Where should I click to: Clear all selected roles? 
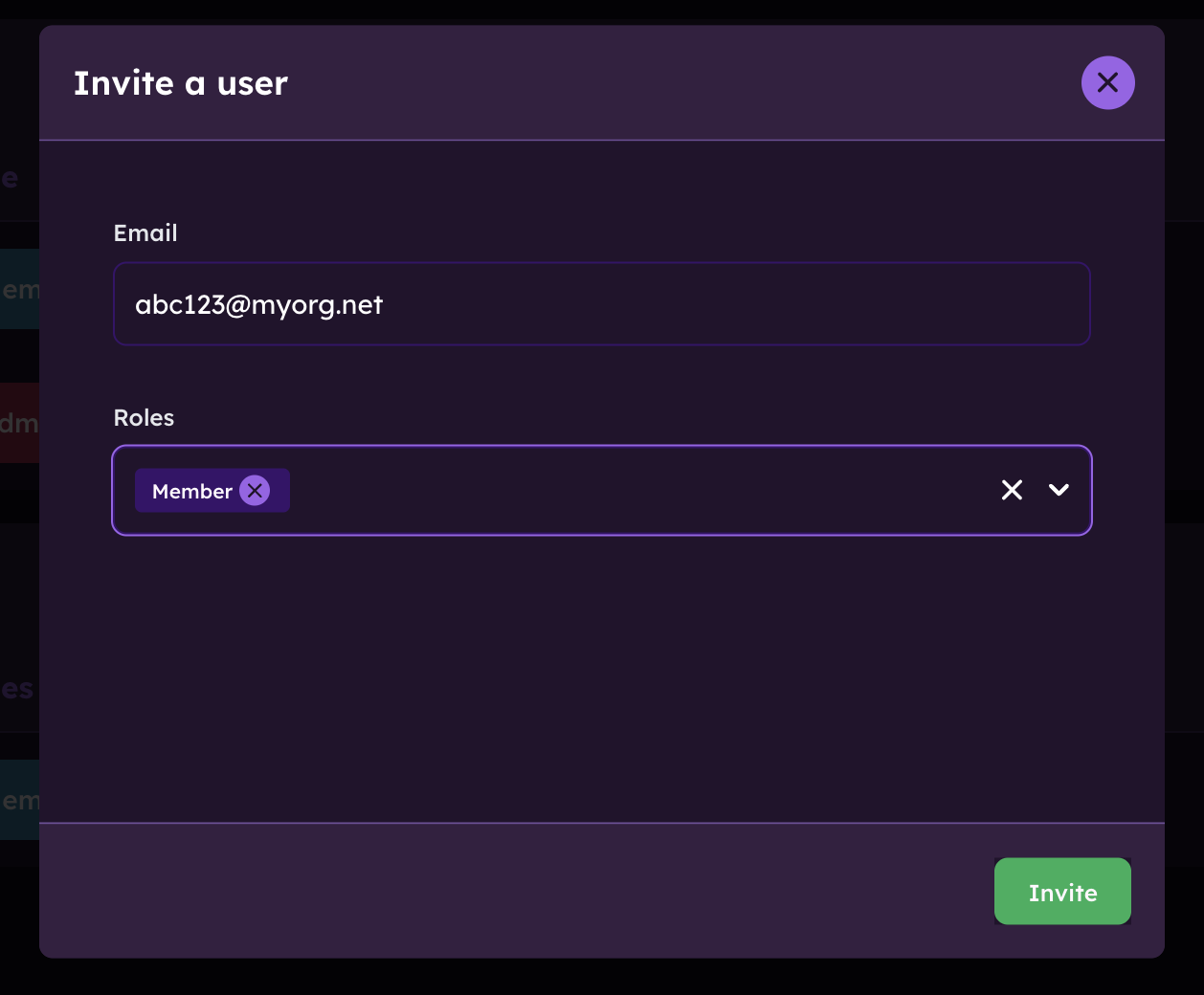click(x=1012, y=490)
